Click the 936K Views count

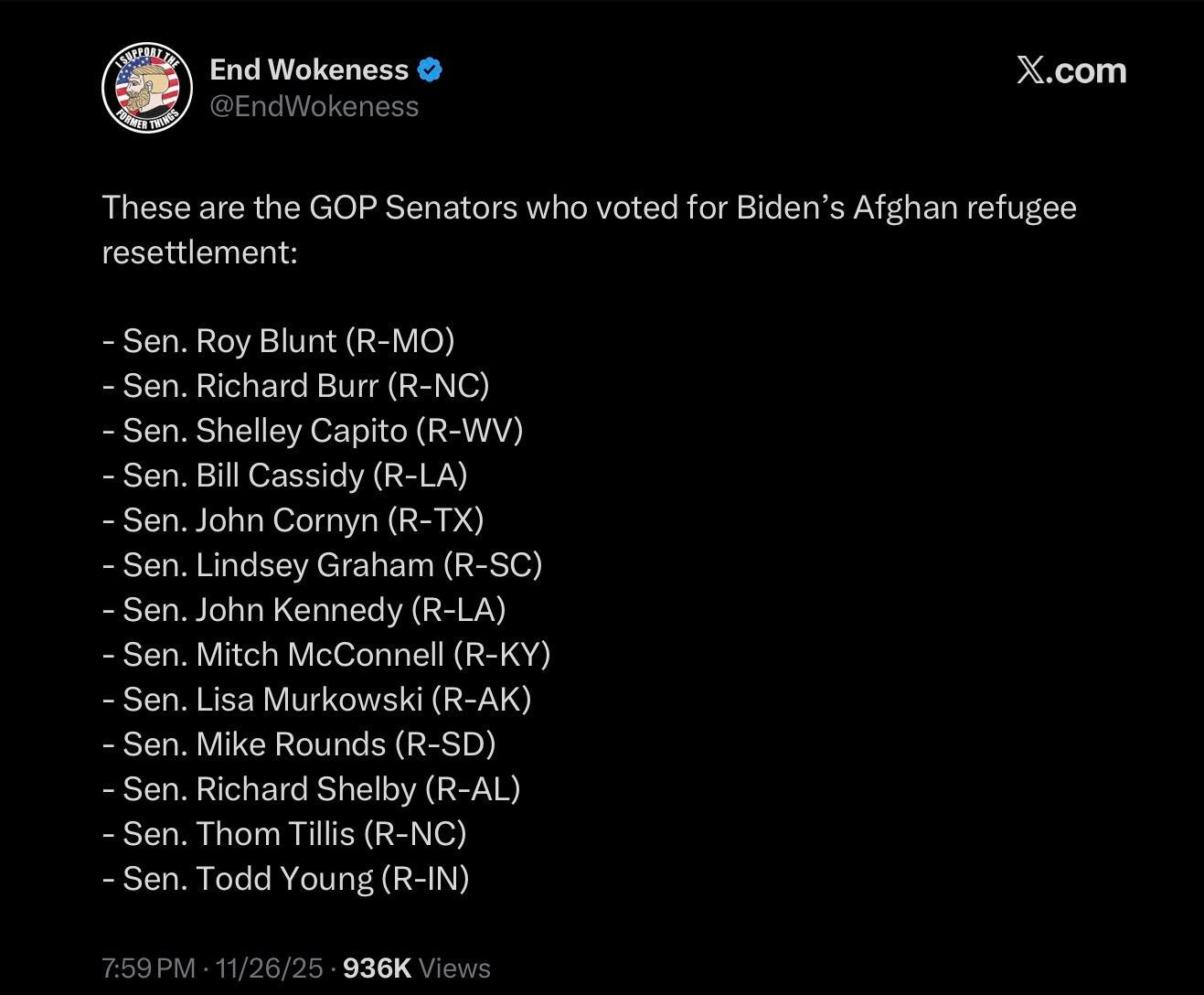coord(416,968)
